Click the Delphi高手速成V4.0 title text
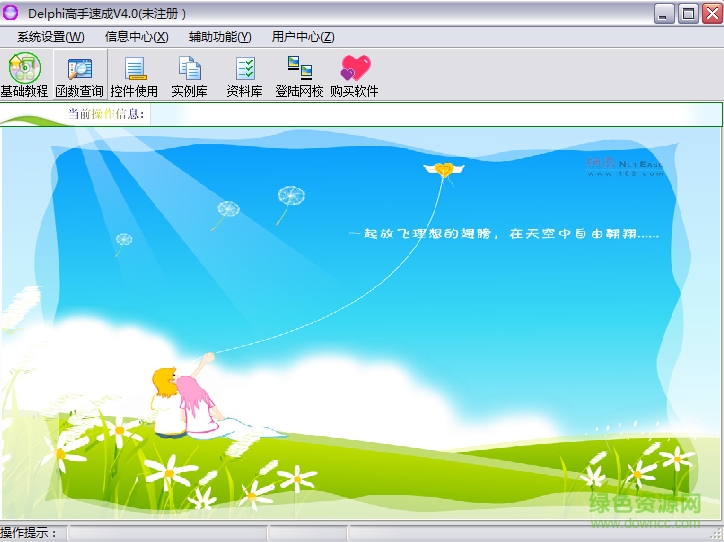Image resolution: width=724 pixels, height=542 pixels. [107, 13]
